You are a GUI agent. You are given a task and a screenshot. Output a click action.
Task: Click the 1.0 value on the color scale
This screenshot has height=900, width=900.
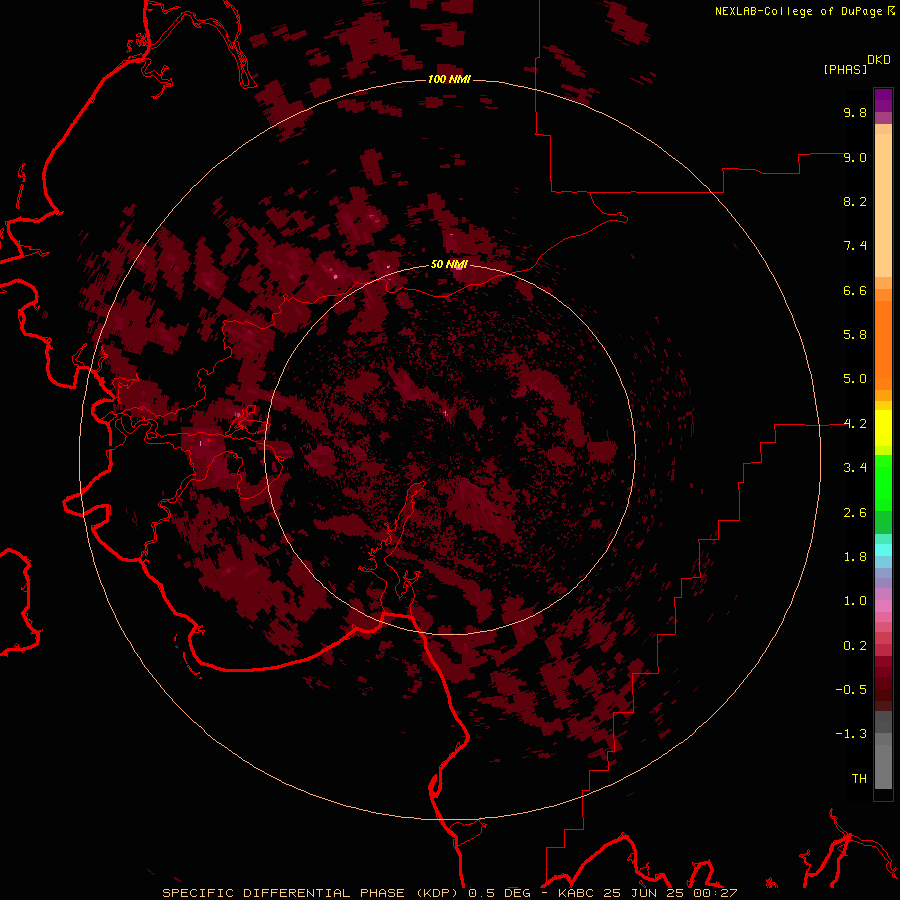tap(855, 601)
